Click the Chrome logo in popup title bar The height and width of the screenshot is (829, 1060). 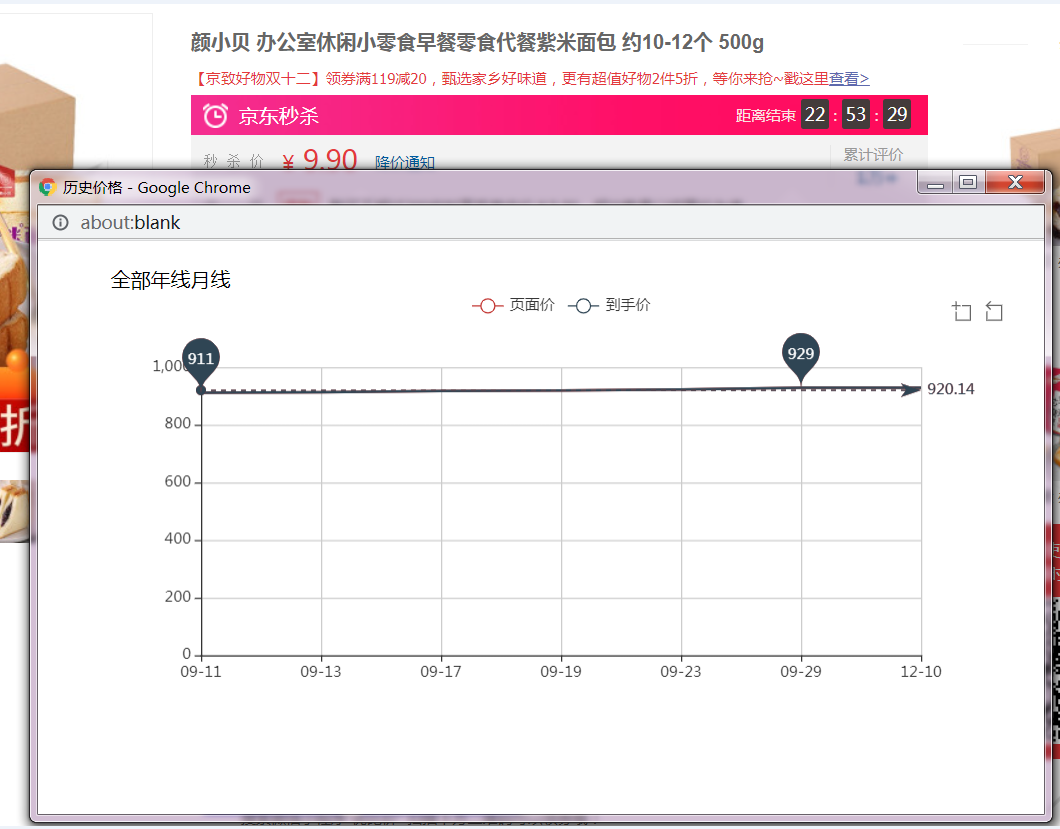tap(47, 187)
